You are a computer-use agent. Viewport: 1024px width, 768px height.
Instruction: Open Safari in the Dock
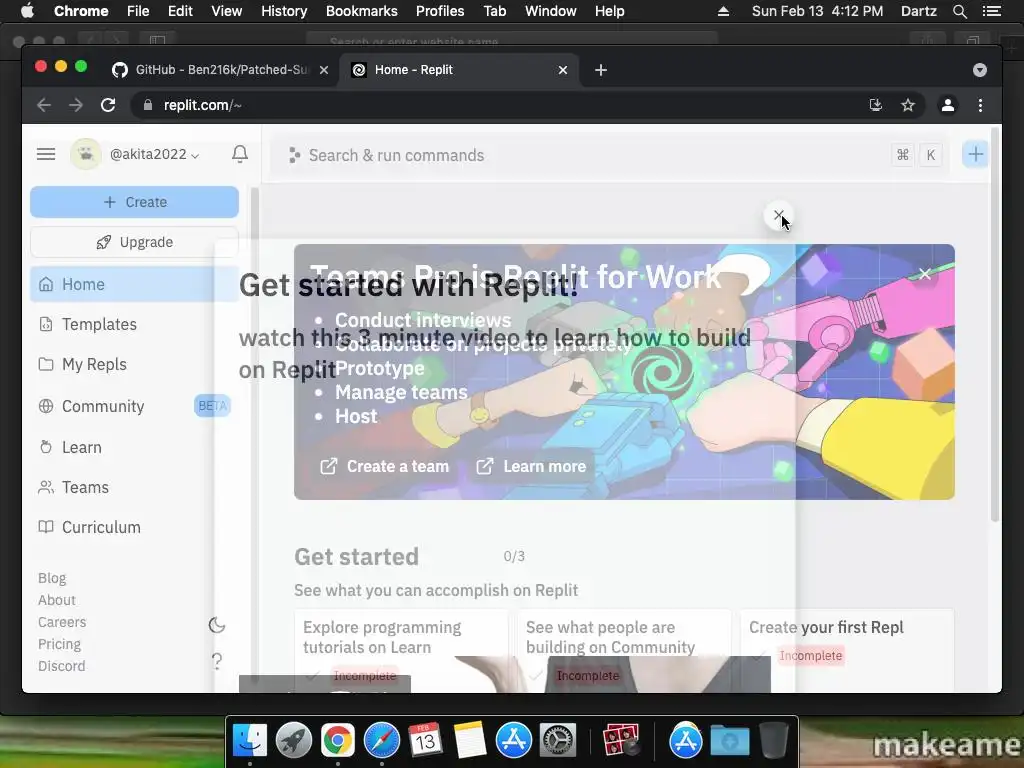(381, 741)
